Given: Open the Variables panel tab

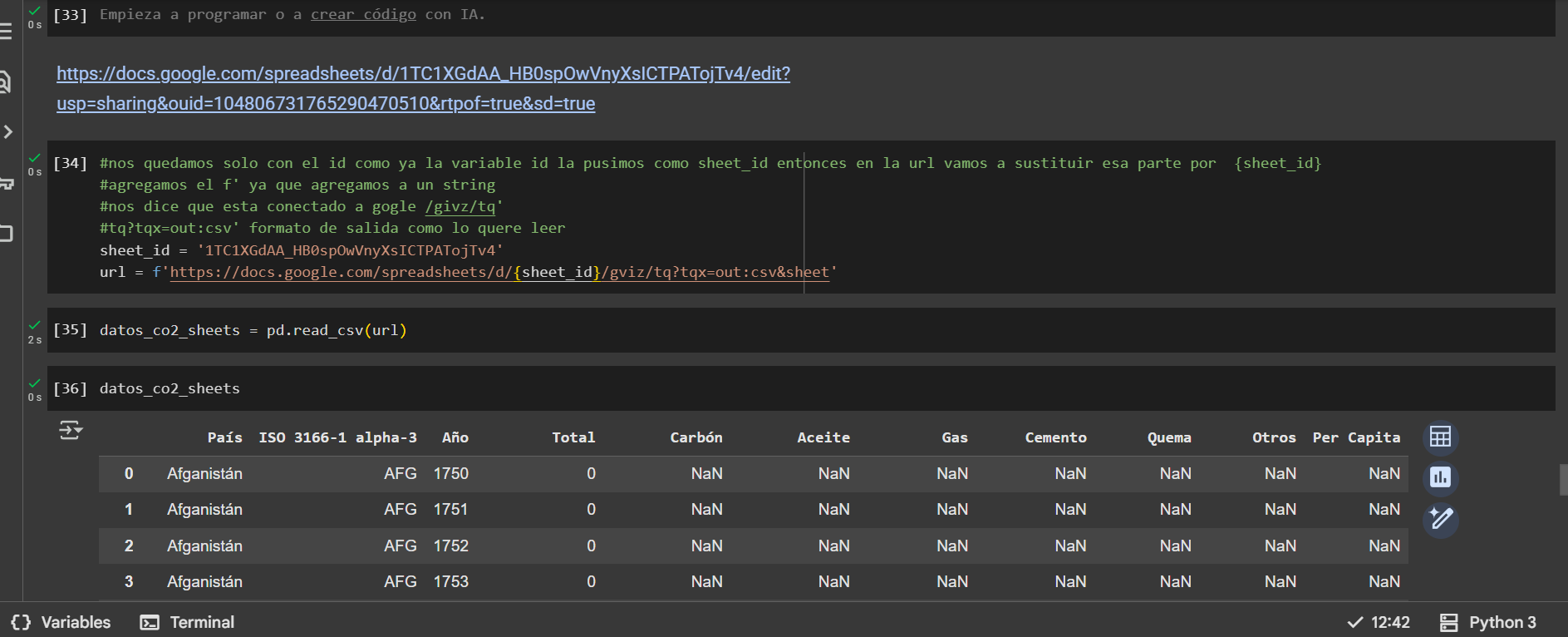Looking at the screenshot, I should pyautogui.click(x=61, y=622).
